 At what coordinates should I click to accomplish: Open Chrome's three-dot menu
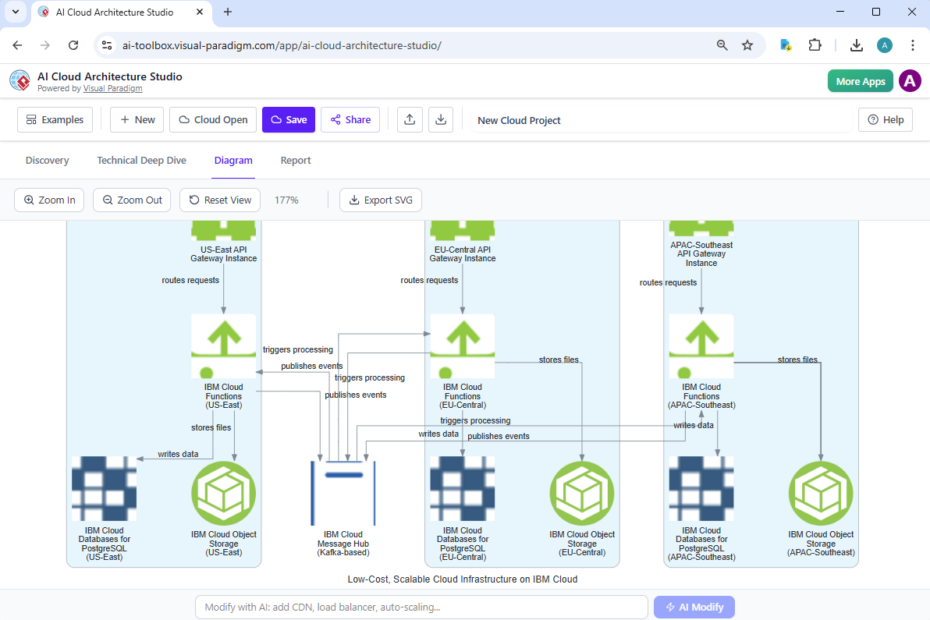click(913, 45)
